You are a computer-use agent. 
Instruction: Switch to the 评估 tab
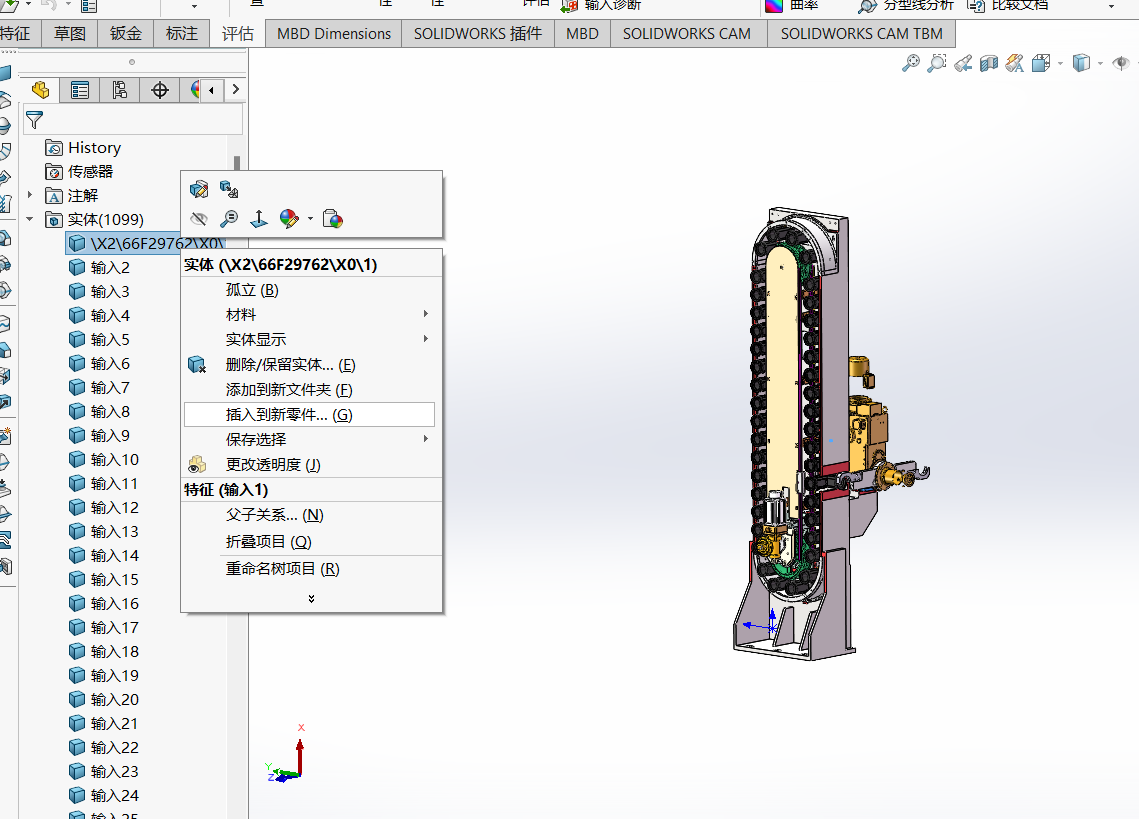click(x=238, y=33)
